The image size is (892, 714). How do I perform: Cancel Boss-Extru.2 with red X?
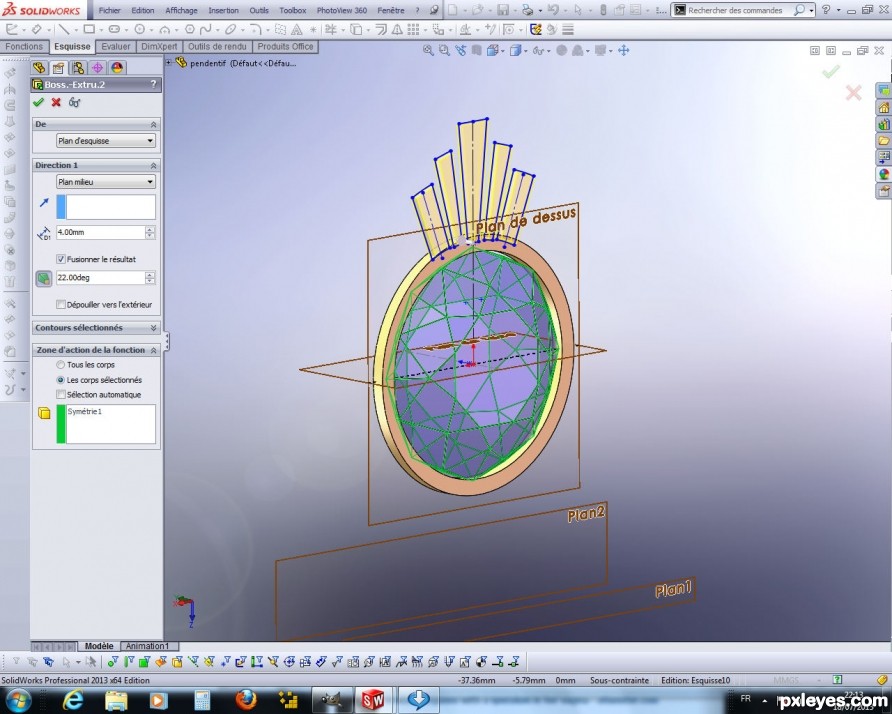click(x=56, y=102)
